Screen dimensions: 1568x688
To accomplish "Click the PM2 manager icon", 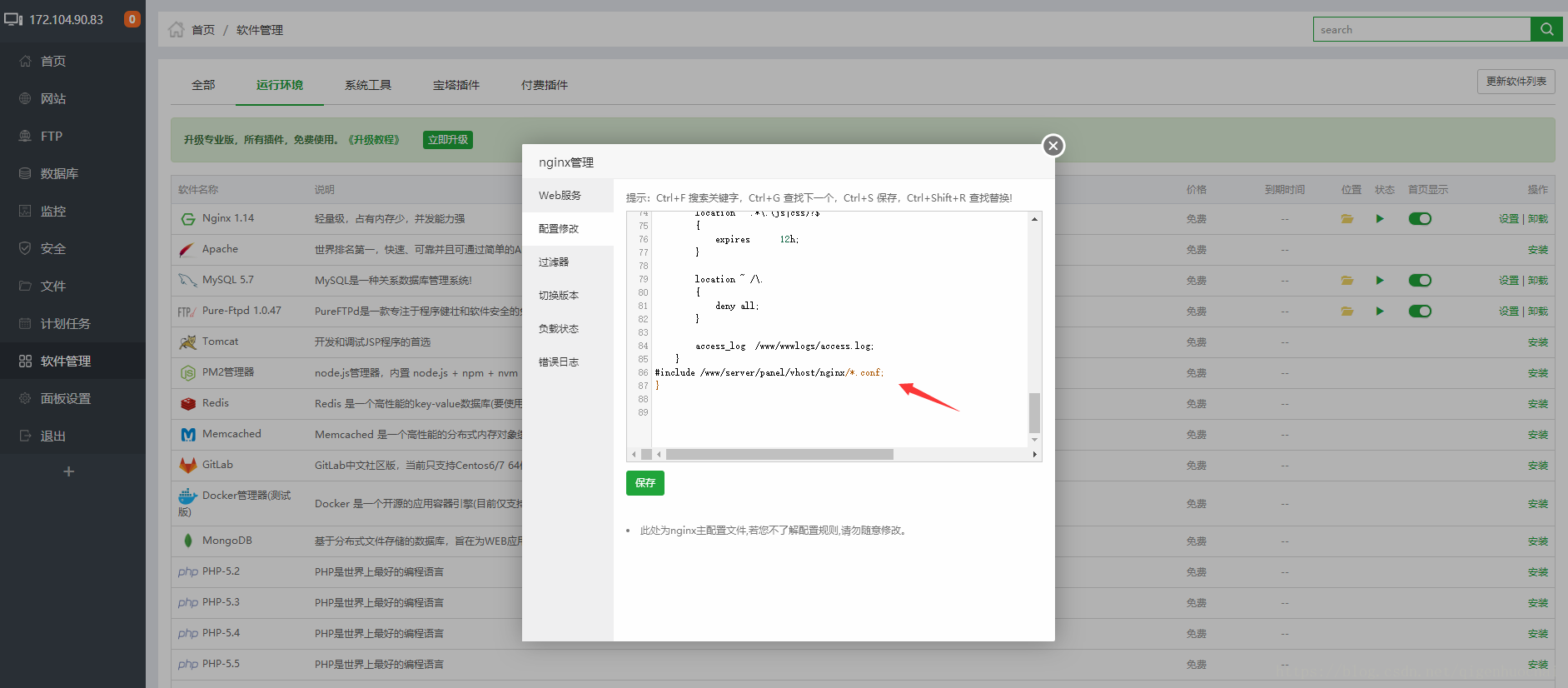I will [x=188, y=373].
